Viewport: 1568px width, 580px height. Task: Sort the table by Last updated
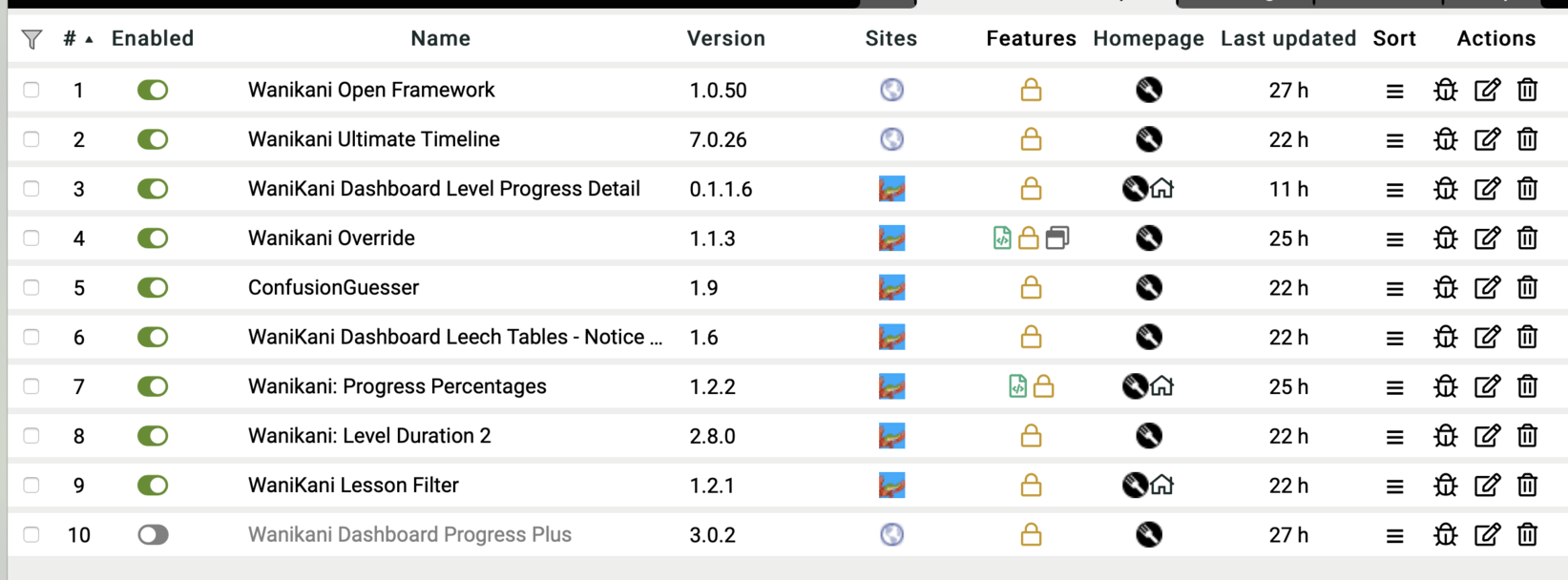1287,39
